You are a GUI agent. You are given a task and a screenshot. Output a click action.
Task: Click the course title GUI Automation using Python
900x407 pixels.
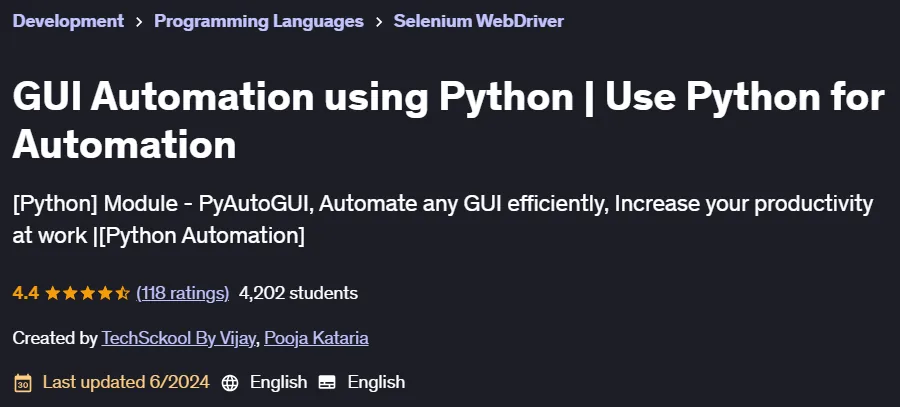tap(448, 121)
